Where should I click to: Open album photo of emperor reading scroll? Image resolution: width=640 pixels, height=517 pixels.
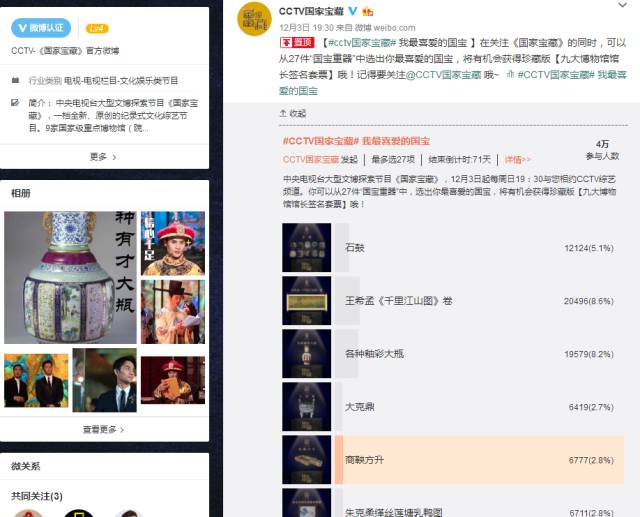173,380
